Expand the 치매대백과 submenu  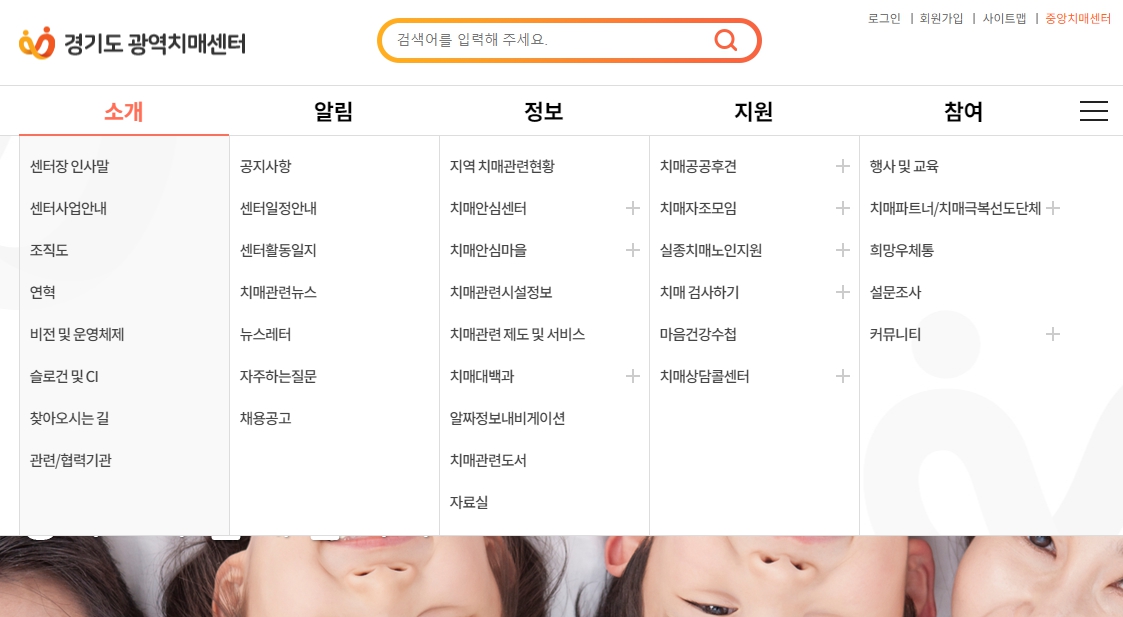[x=632, y=376]
